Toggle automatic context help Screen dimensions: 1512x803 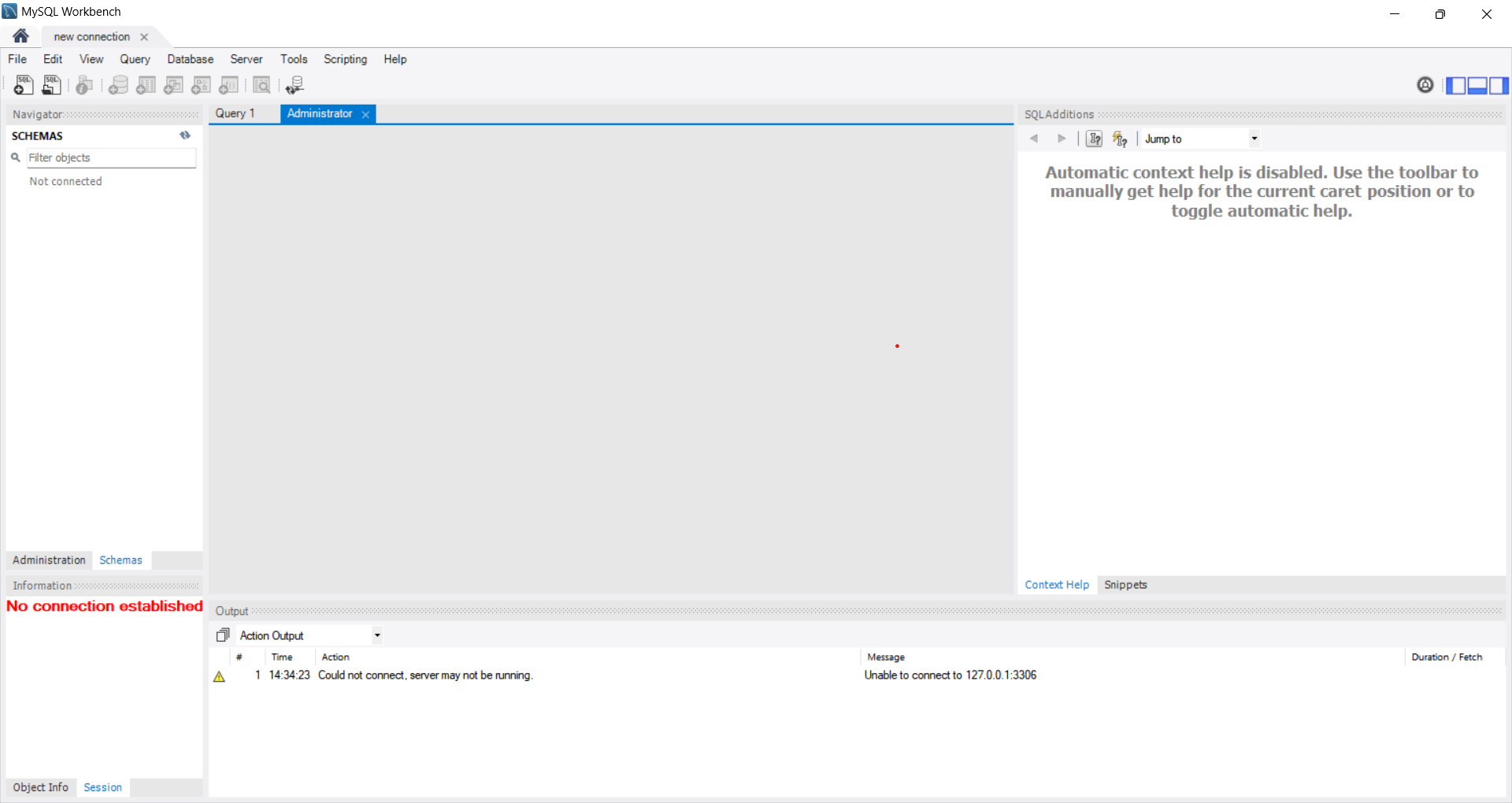click(x=1120, y=139)
